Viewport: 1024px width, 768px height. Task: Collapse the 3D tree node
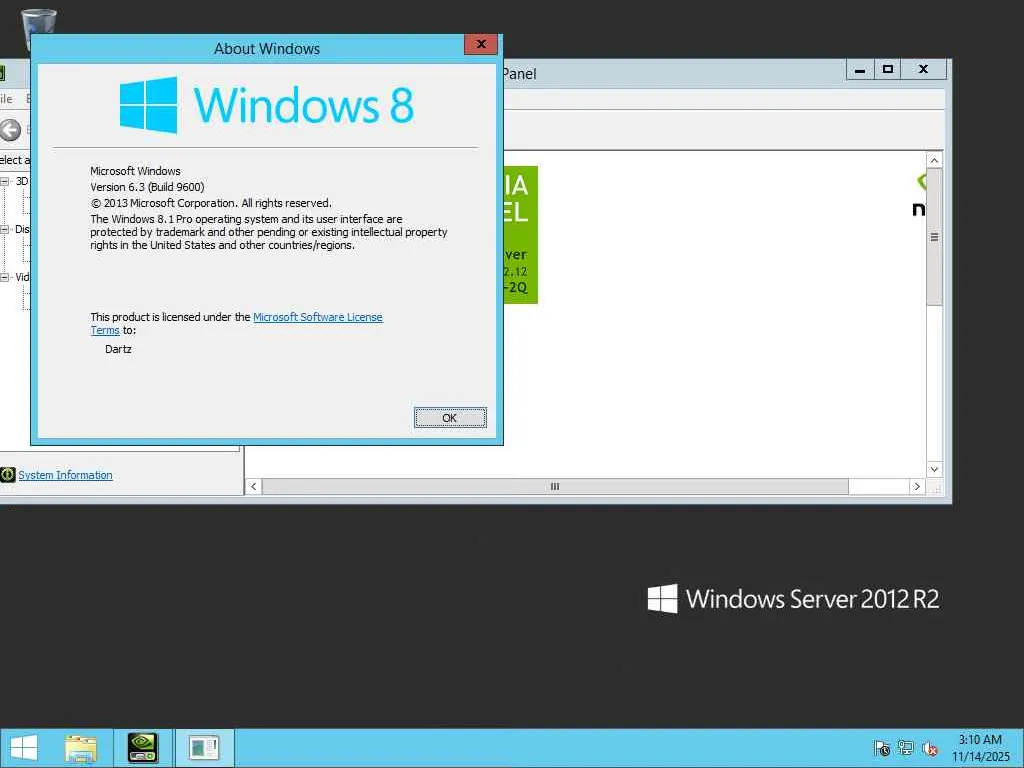point(5,181)
